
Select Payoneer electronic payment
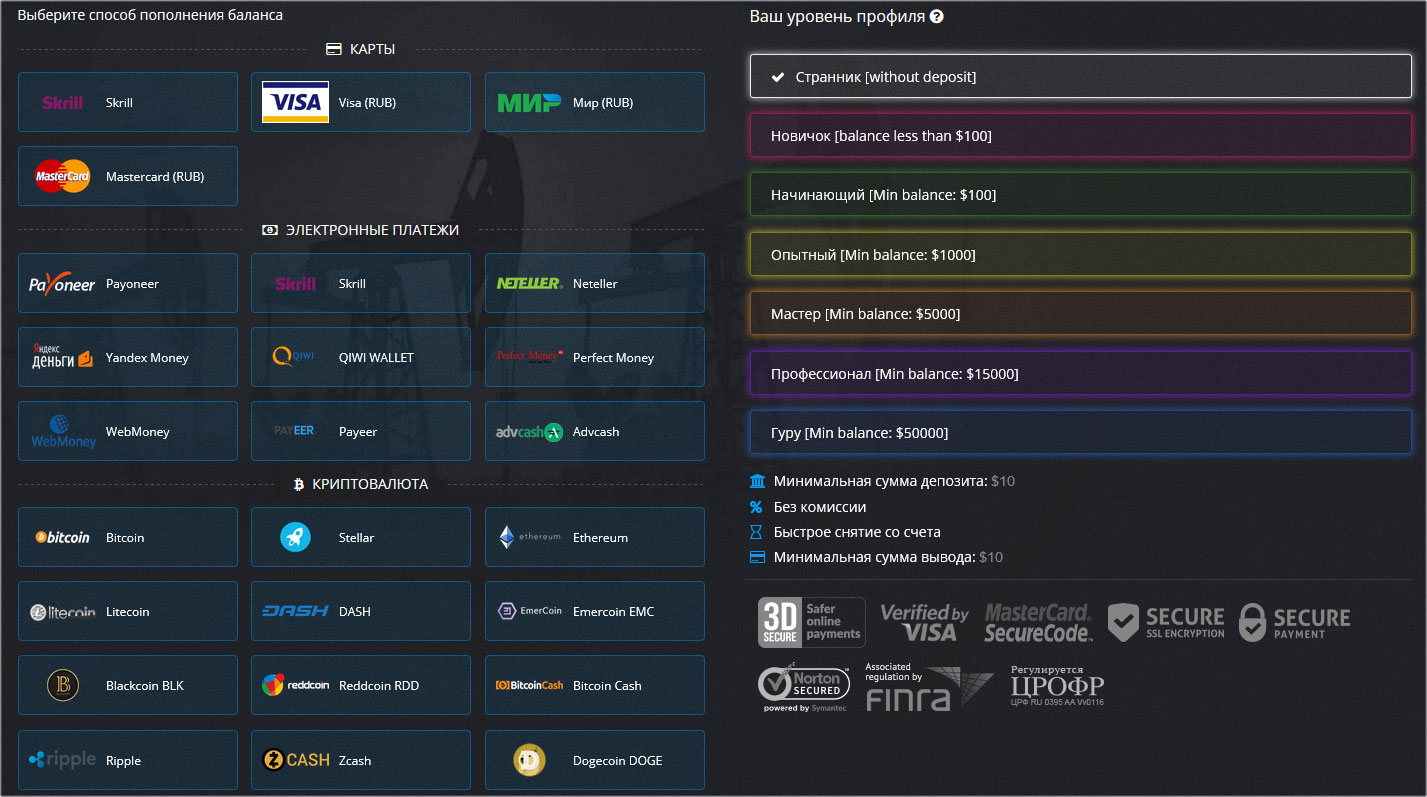(128, 283)
